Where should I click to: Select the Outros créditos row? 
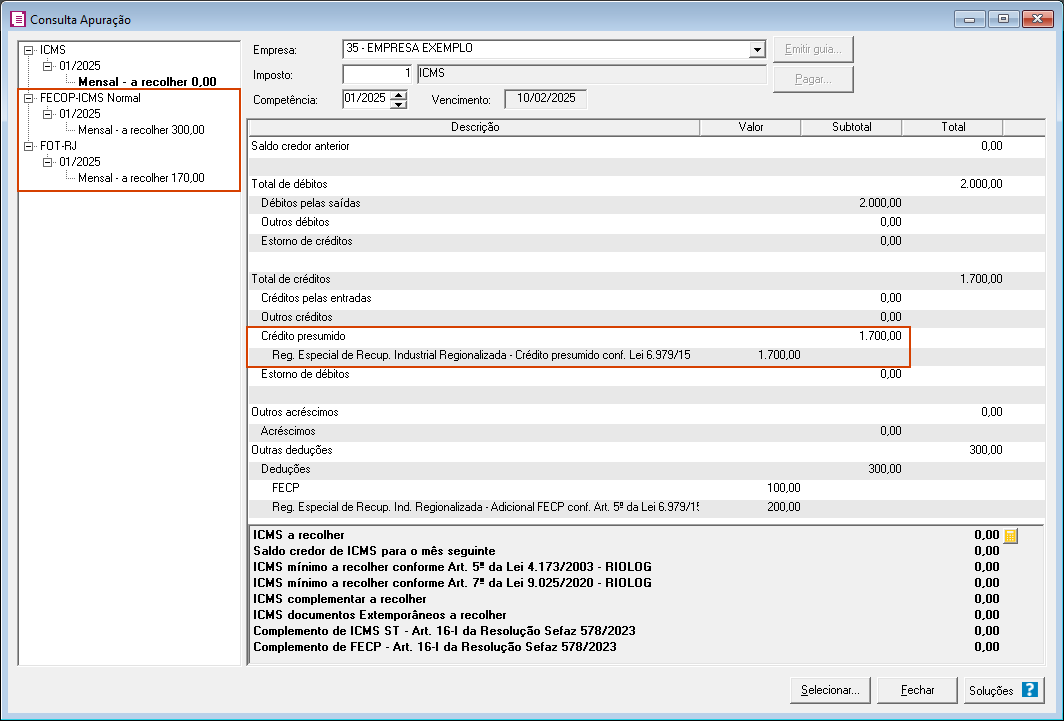coord(647,317)
